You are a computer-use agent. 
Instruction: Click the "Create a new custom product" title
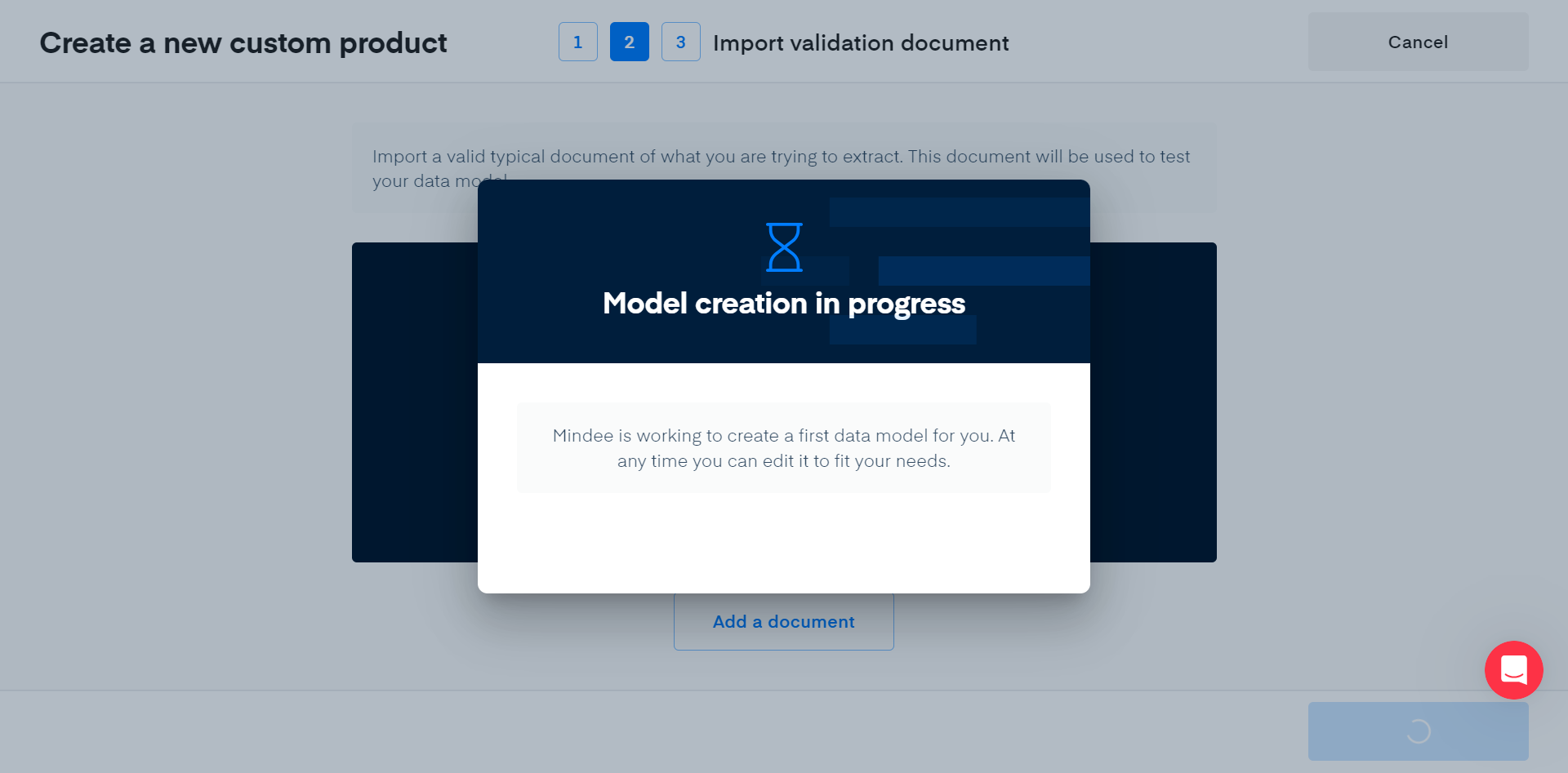243,42
